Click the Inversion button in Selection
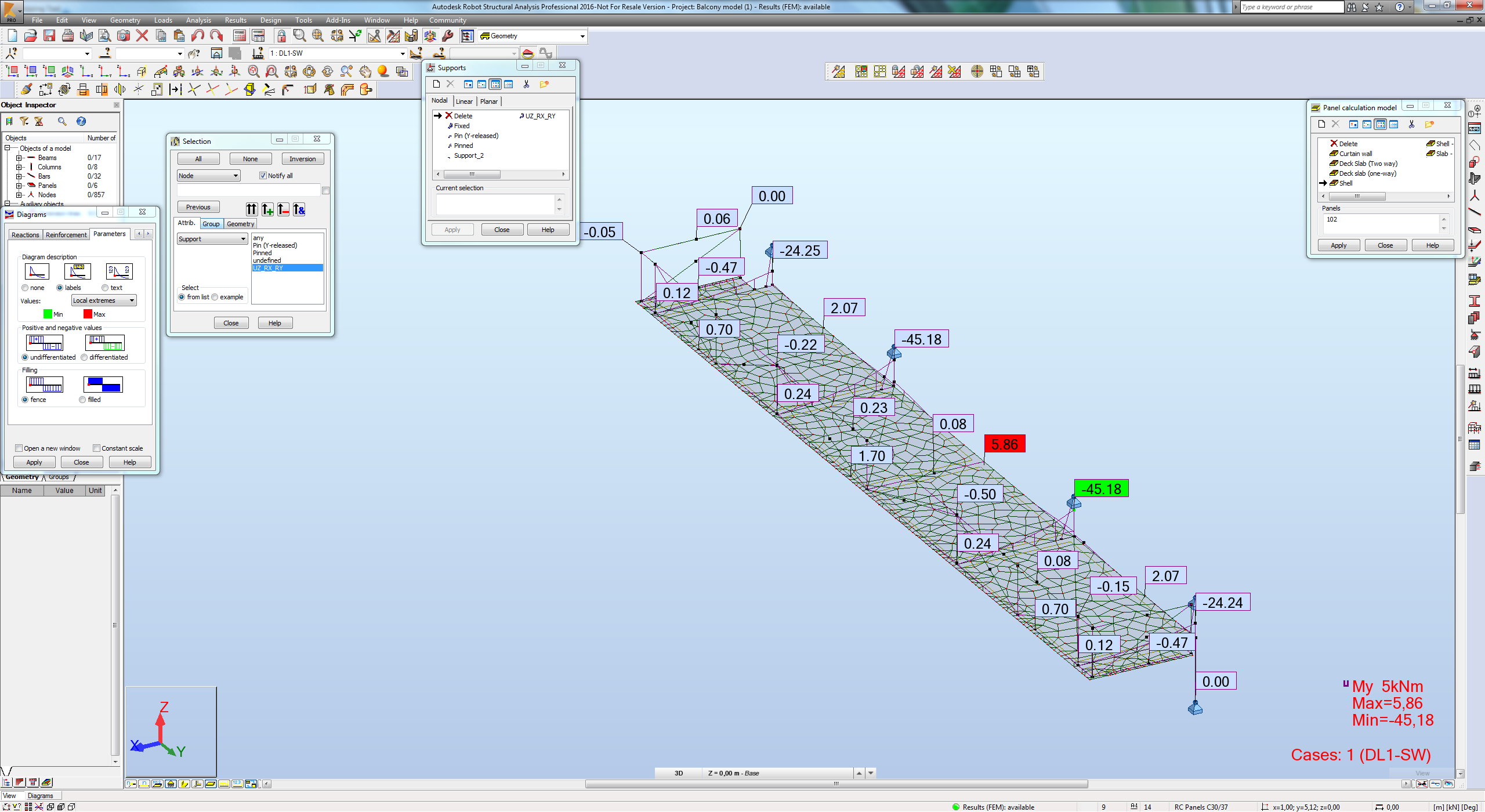This screenshot has height=812, width=1485. (303, 159)
